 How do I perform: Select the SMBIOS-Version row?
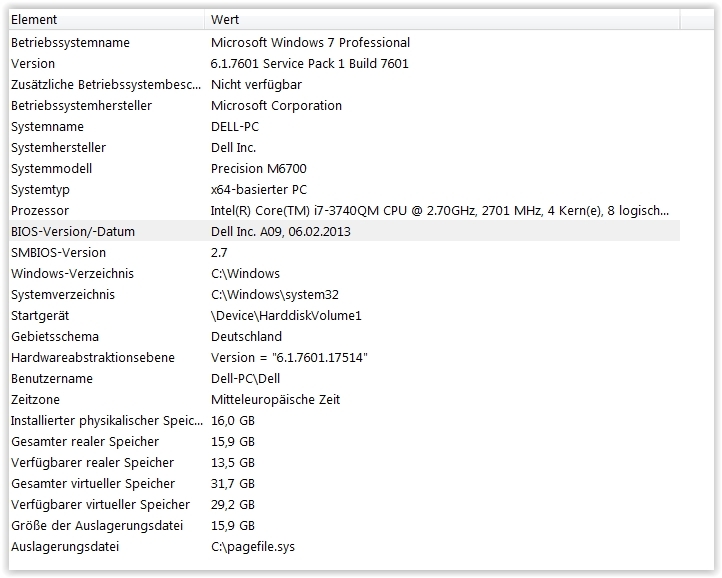point(344,253)
